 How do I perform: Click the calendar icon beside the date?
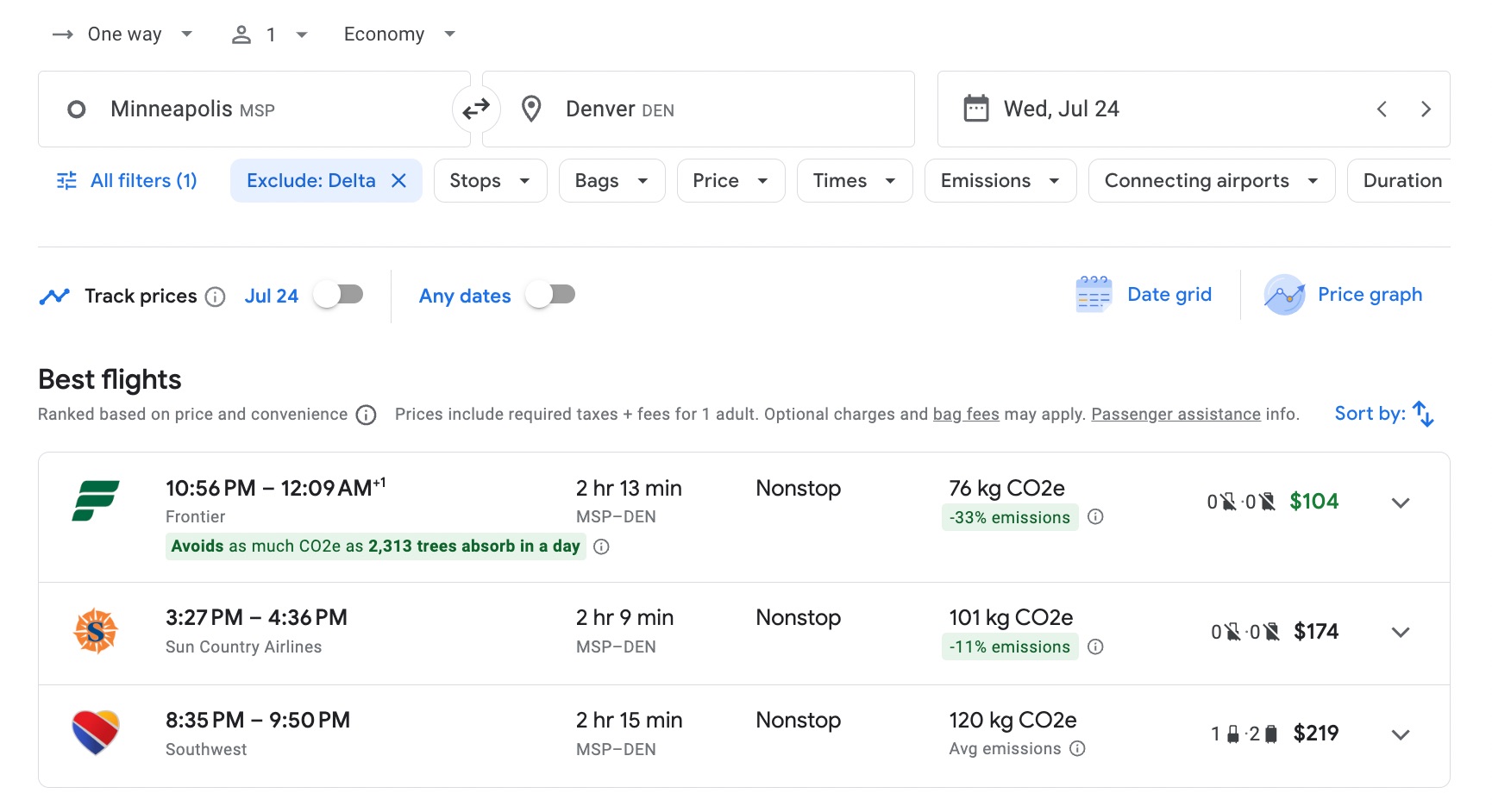pyautogui.click(x=975, y=107)
